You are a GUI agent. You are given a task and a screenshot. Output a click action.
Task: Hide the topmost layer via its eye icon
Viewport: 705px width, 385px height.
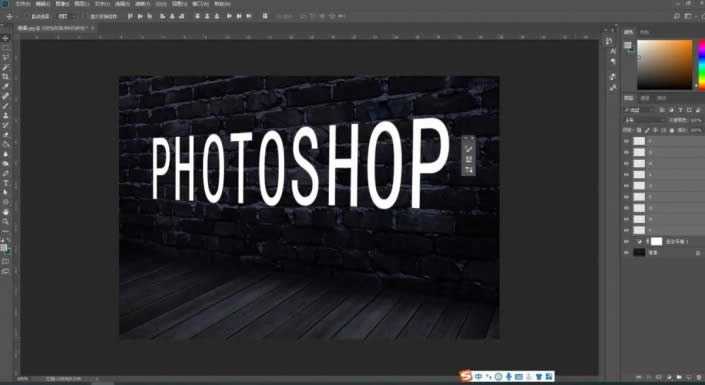627,141
